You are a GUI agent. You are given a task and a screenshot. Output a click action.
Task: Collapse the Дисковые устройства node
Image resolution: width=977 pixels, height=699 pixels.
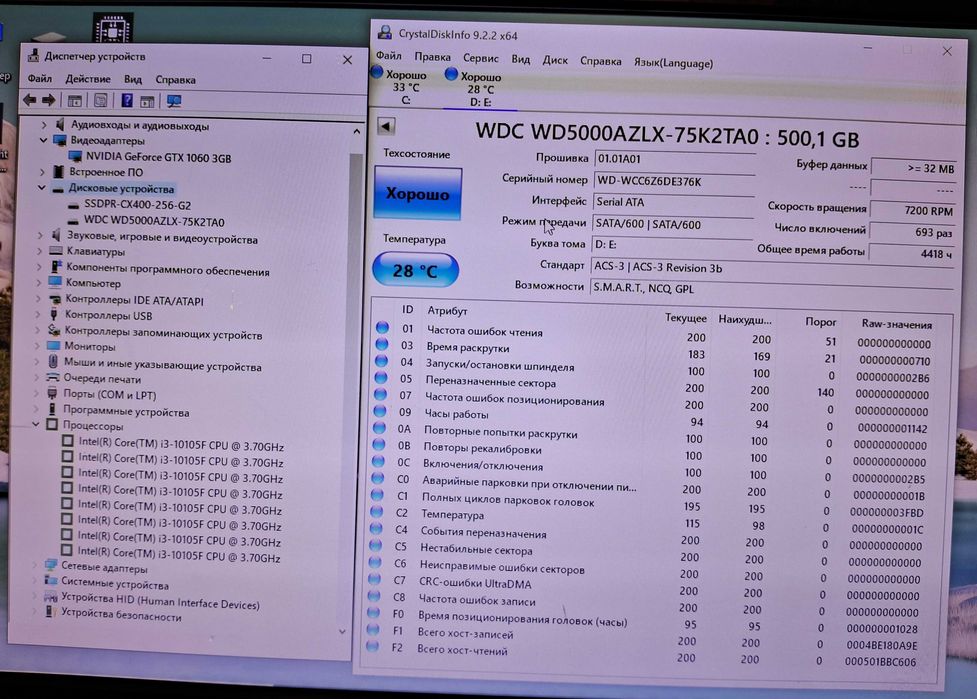coord(42,188)
